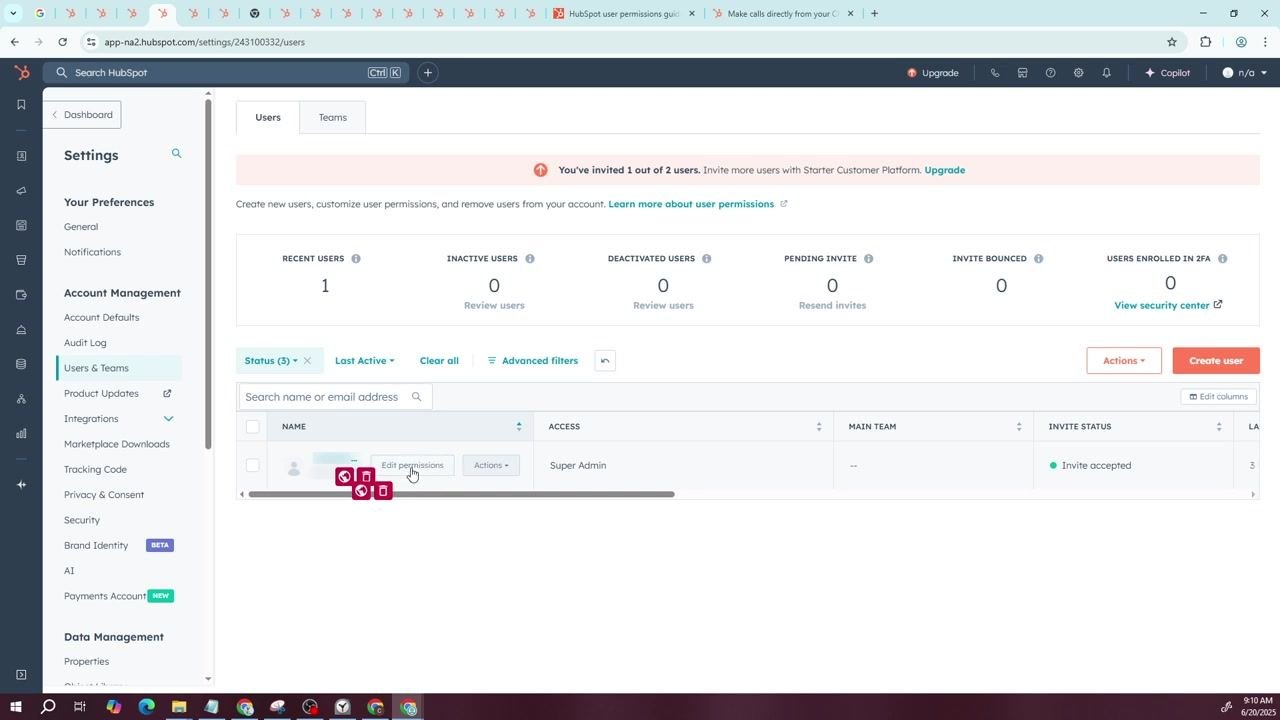Click Edit permissions for the user

412,465
